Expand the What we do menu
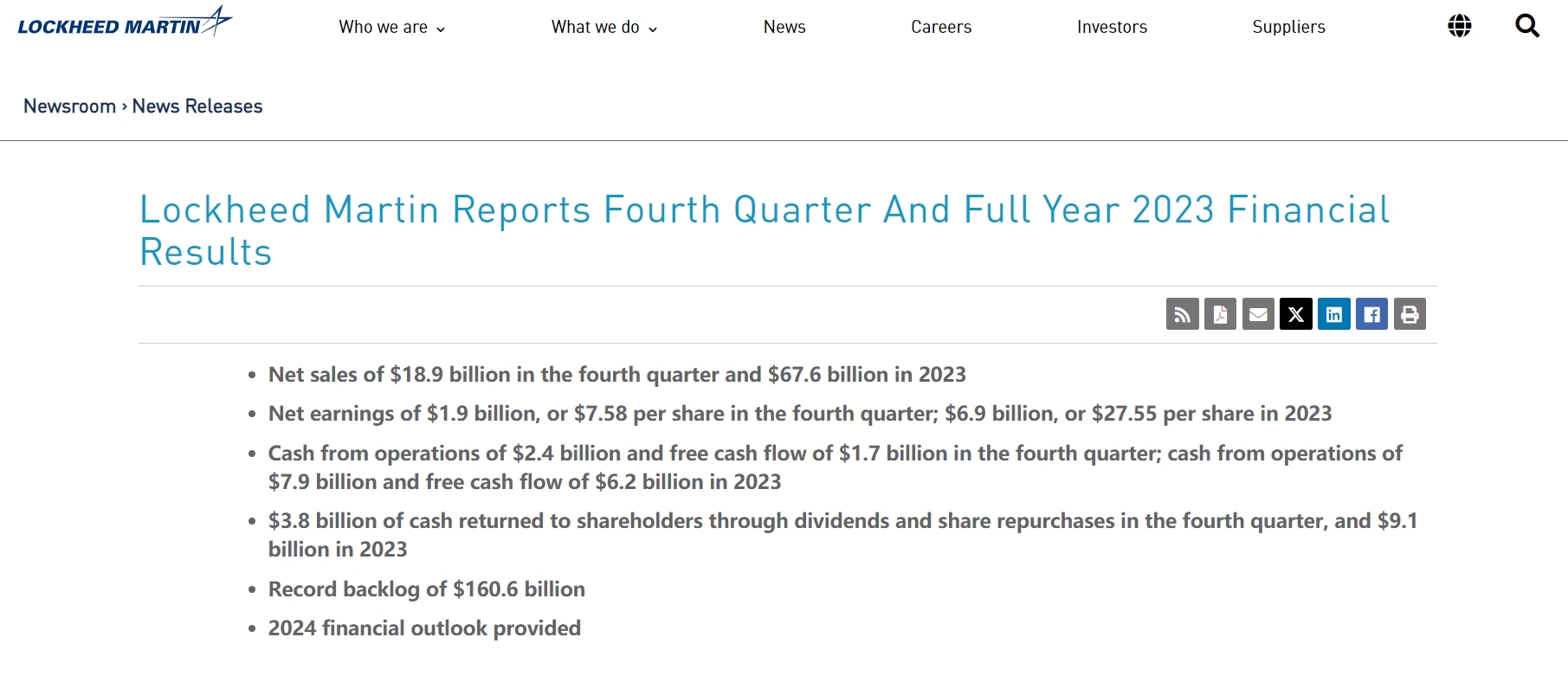The width and height of the screenshot is (1568, 676). point(604,27)
